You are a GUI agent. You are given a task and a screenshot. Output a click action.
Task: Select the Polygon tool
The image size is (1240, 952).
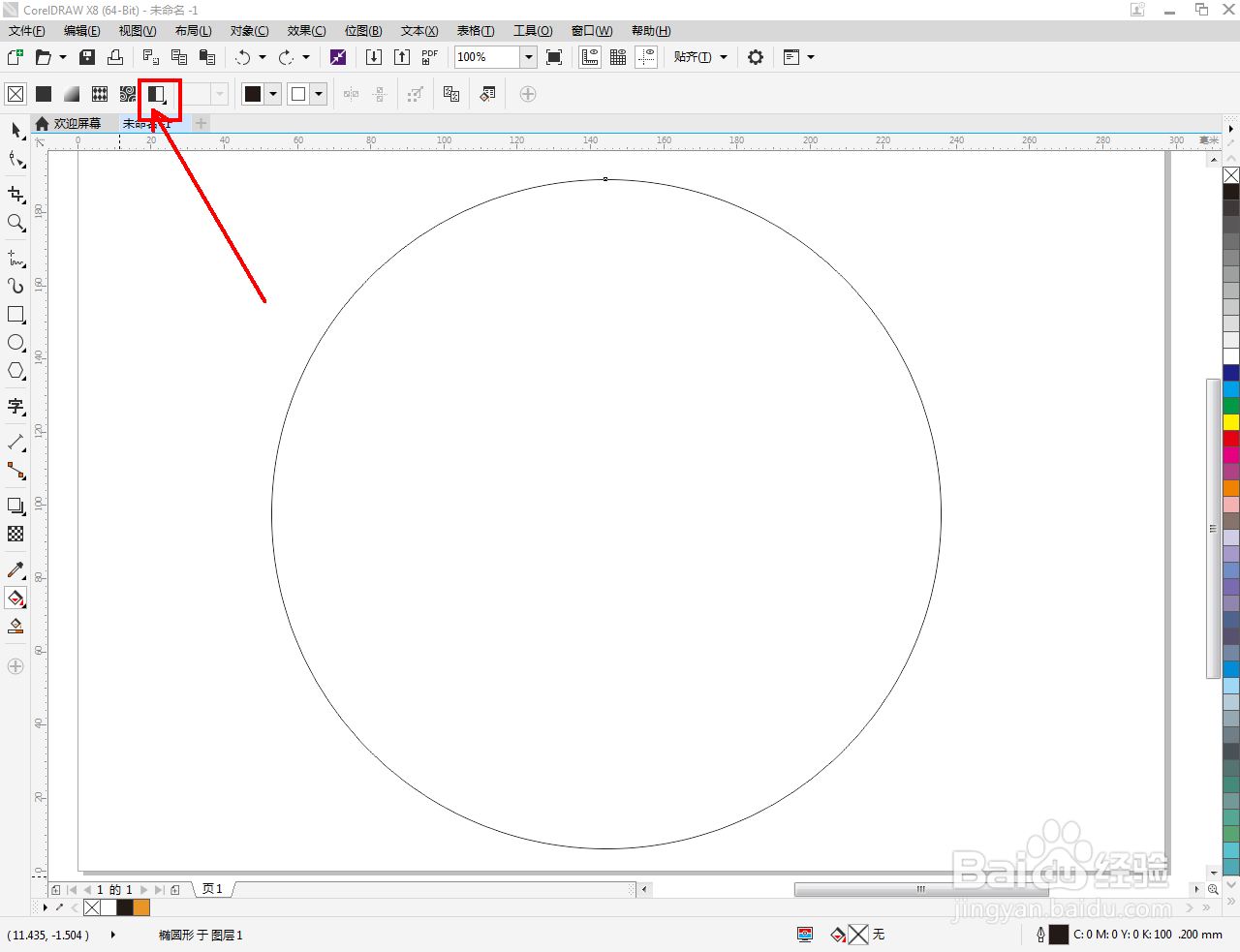click(x=15, y=371)
